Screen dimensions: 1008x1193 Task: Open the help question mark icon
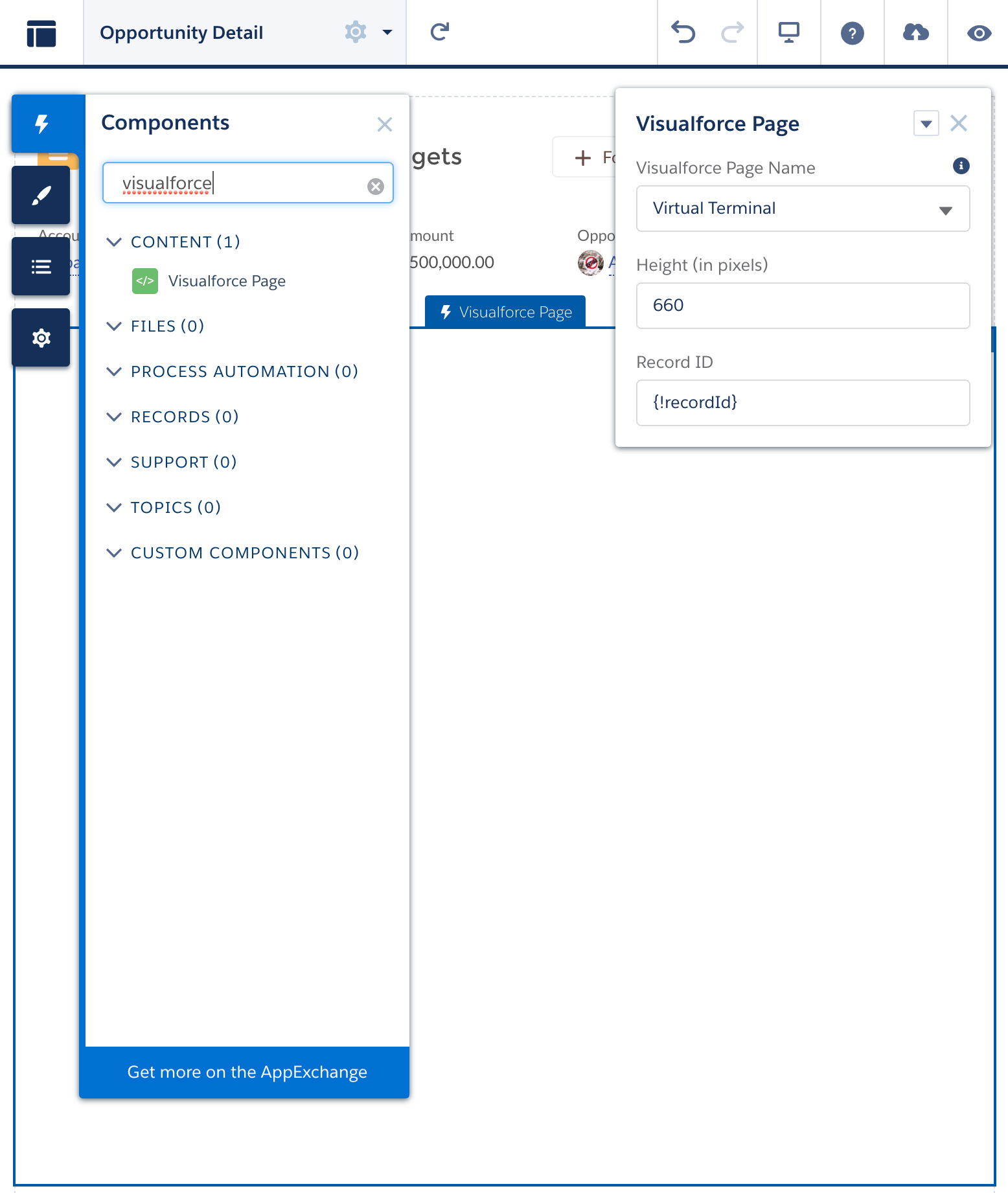(x=852, y=33)
